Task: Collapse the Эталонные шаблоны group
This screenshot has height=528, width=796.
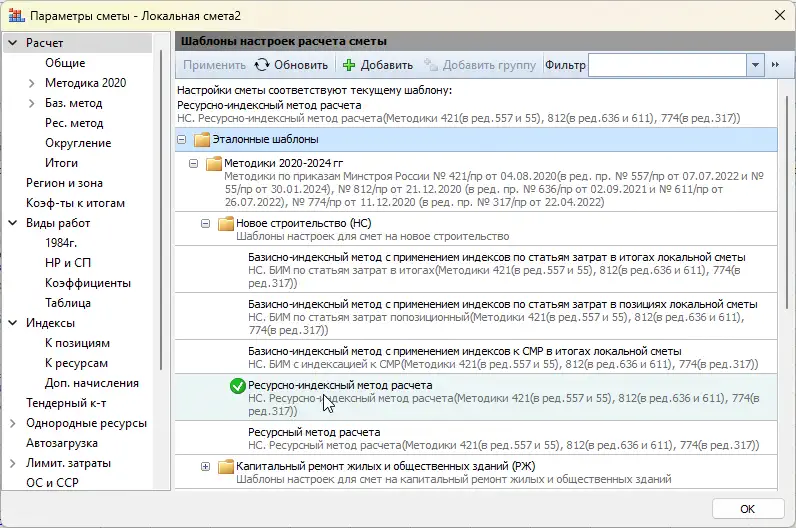Action: coord(183,139)
